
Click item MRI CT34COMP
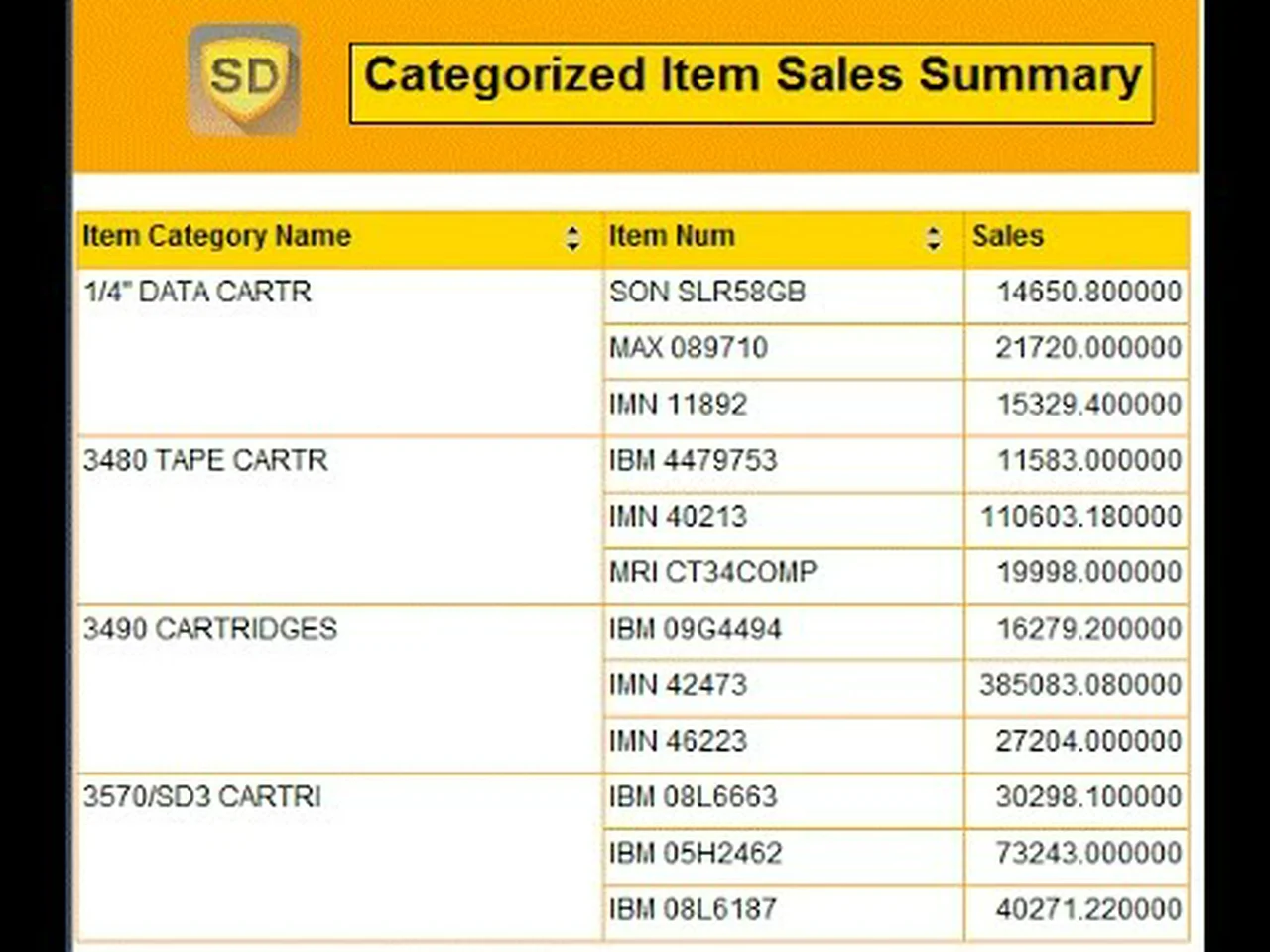713,572
